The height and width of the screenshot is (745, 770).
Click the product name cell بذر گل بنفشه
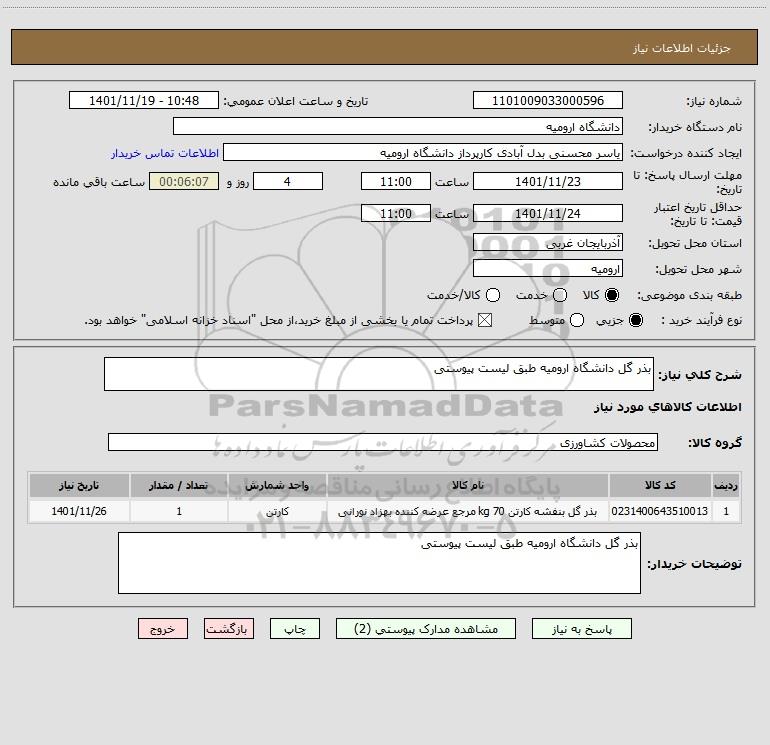[468, 511]
